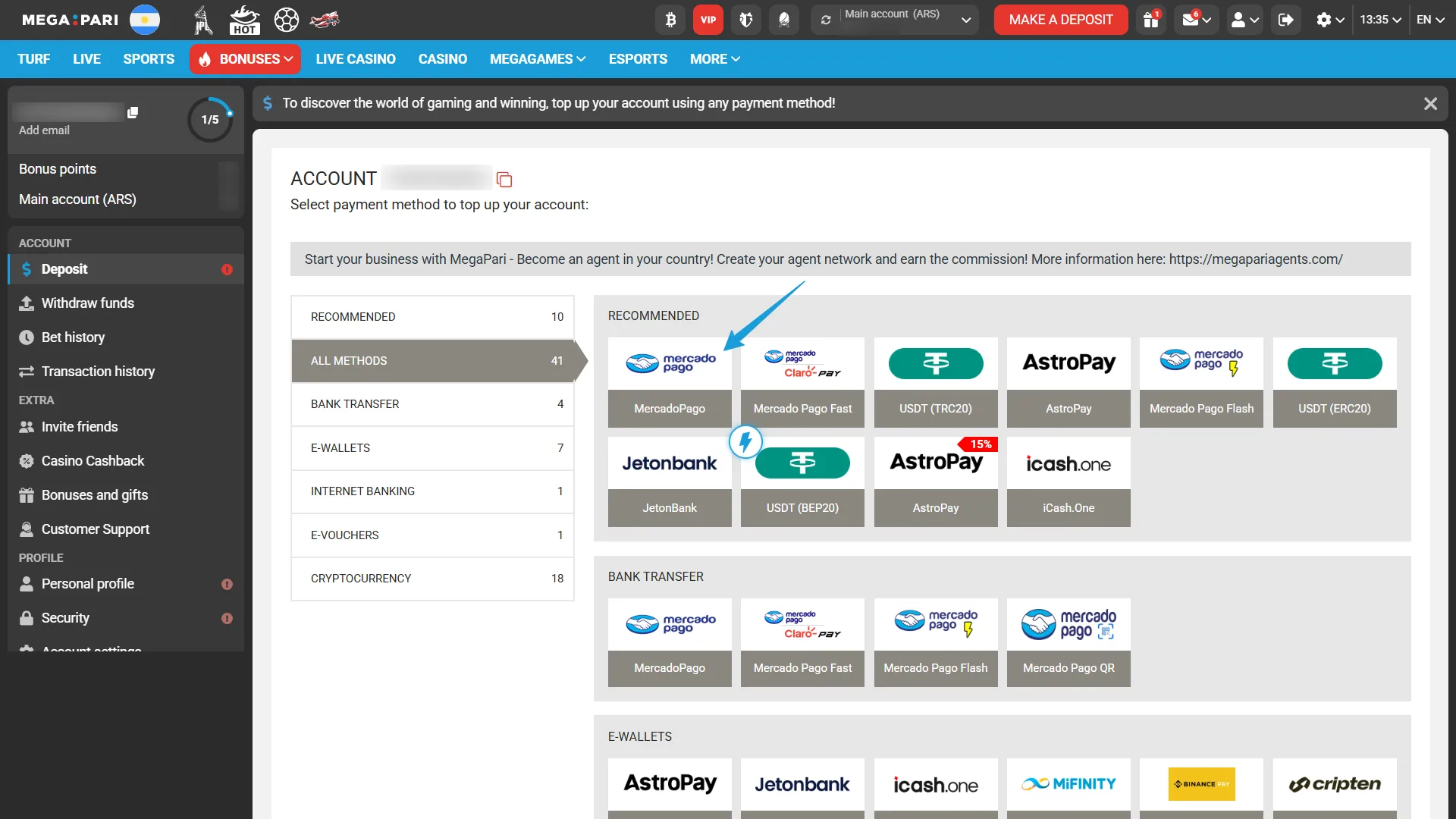This screenshot has height=819, width=1456.
Task: Expand the MORE menu
Action: pos(714,59)
